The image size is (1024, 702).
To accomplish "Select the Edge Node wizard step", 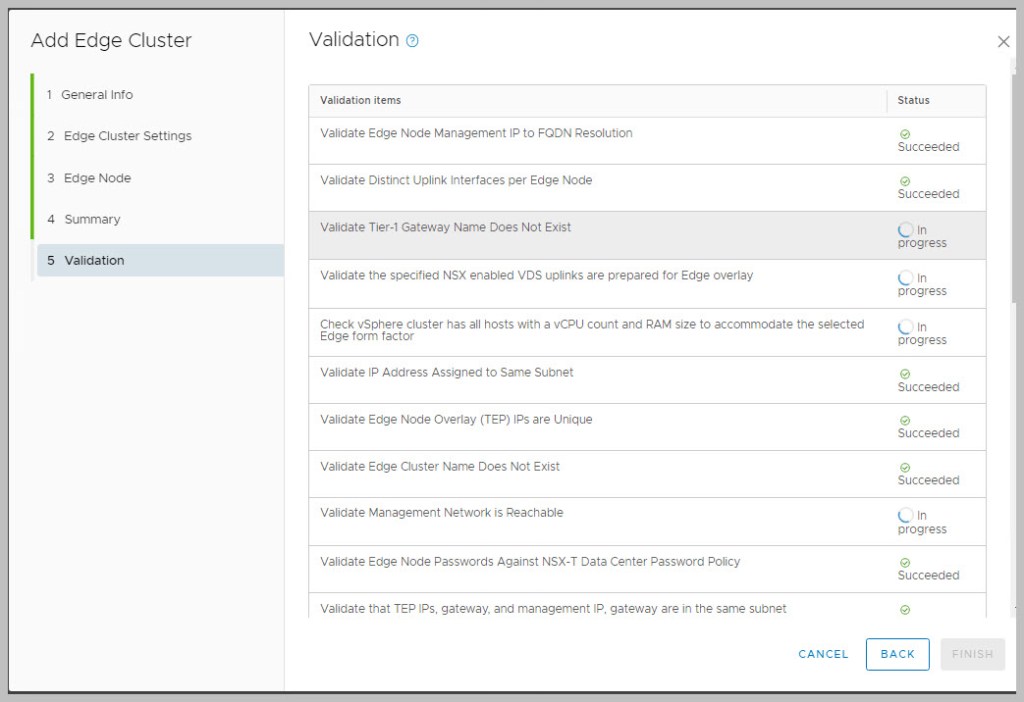I will [97, 178].
